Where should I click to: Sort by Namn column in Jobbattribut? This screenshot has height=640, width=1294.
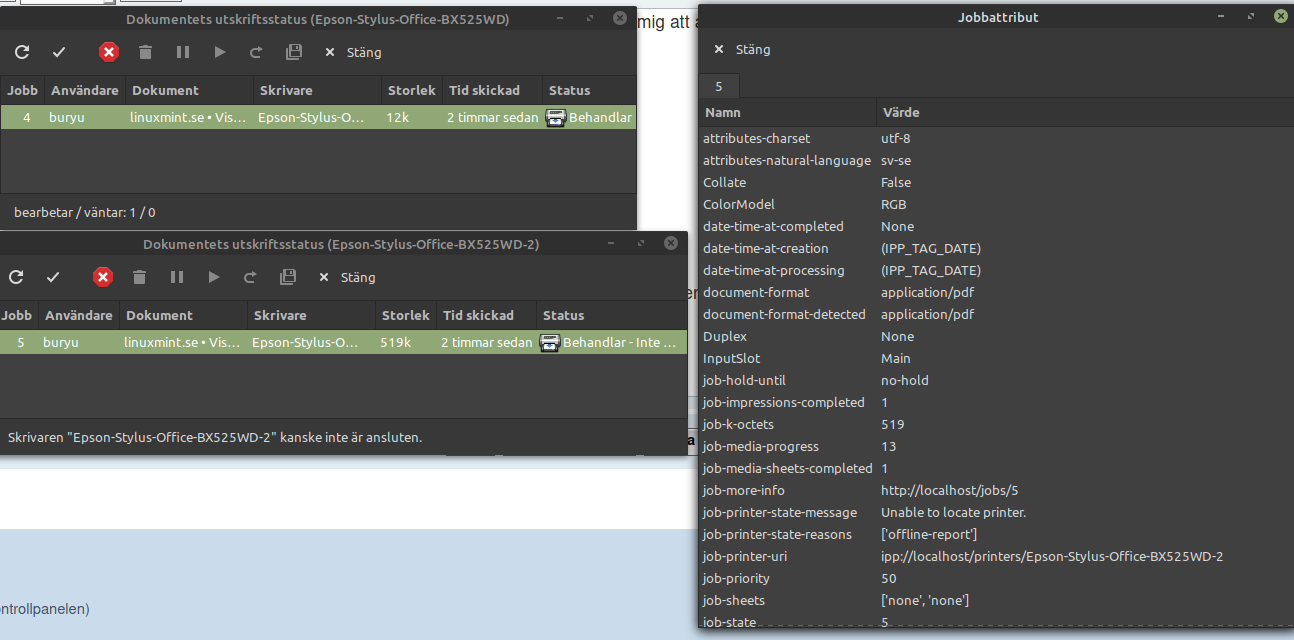[787, 113]
